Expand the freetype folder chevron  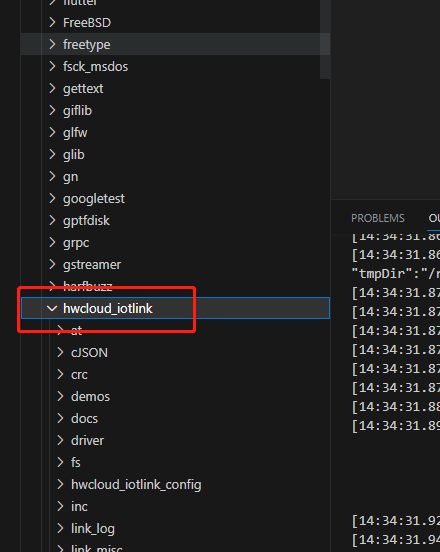click(52, 44)
